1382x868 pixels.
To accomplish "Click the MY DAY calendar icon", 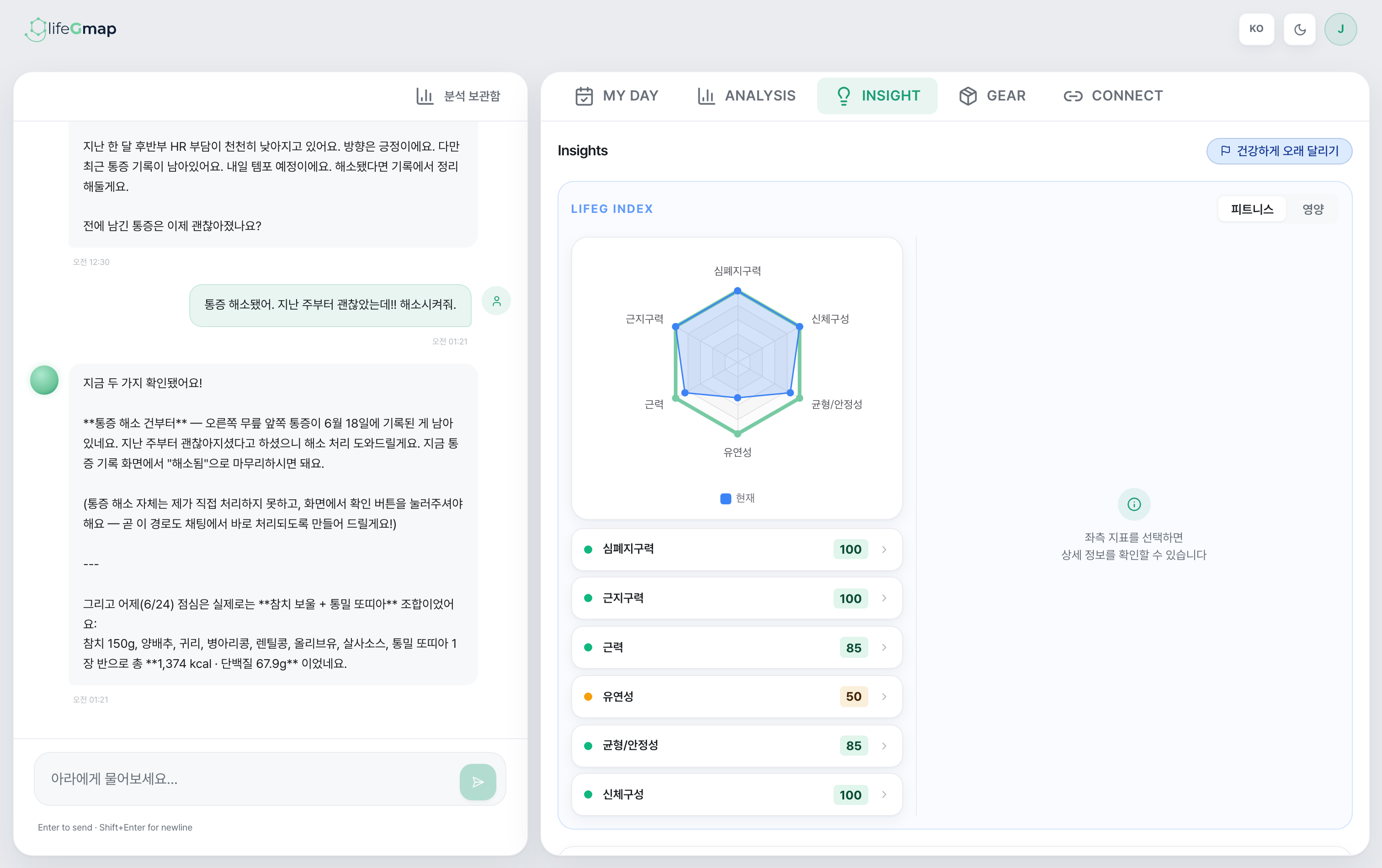I will [584, 96].
